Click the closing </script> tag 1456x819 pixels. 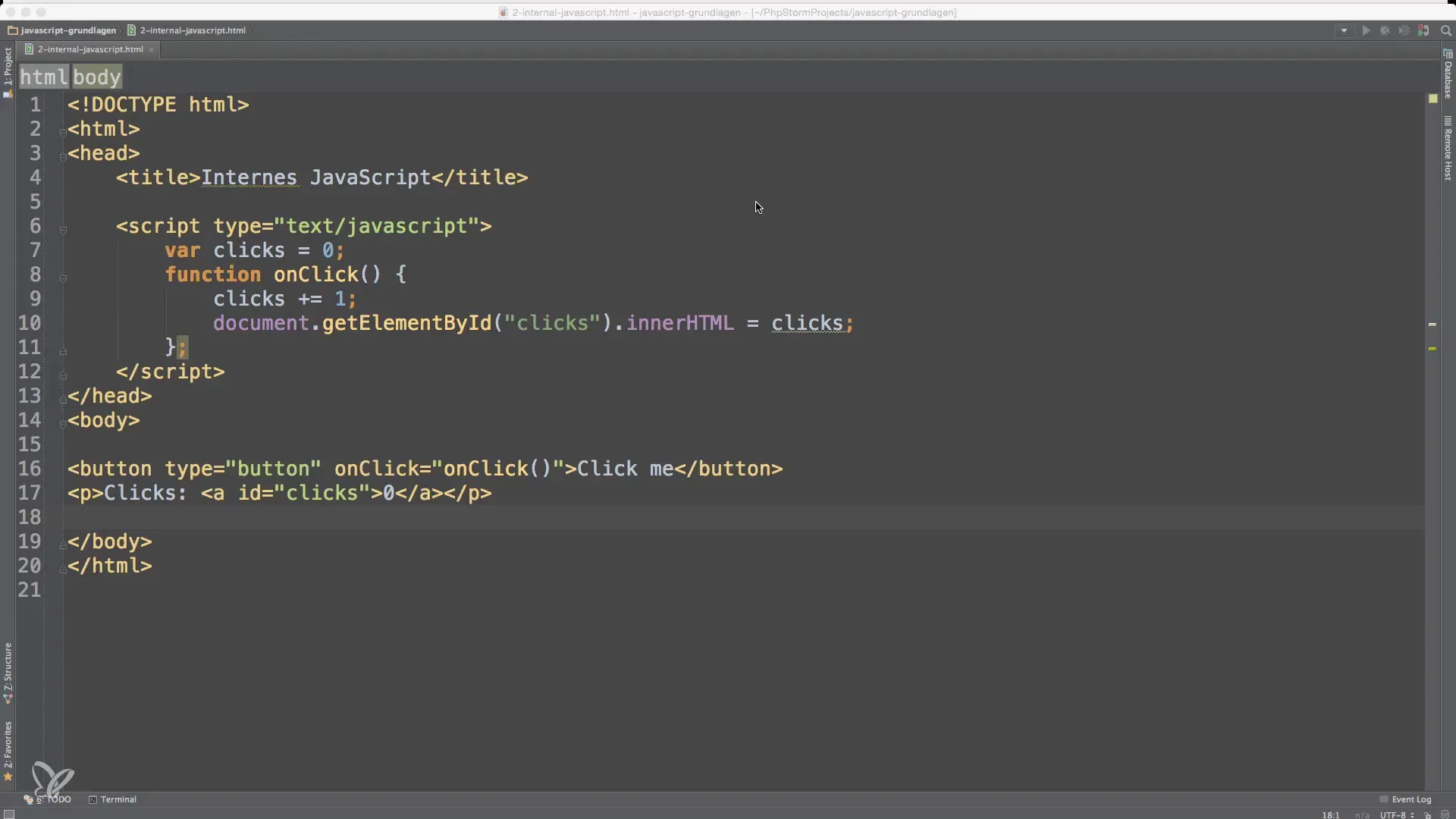click(171, 372)
